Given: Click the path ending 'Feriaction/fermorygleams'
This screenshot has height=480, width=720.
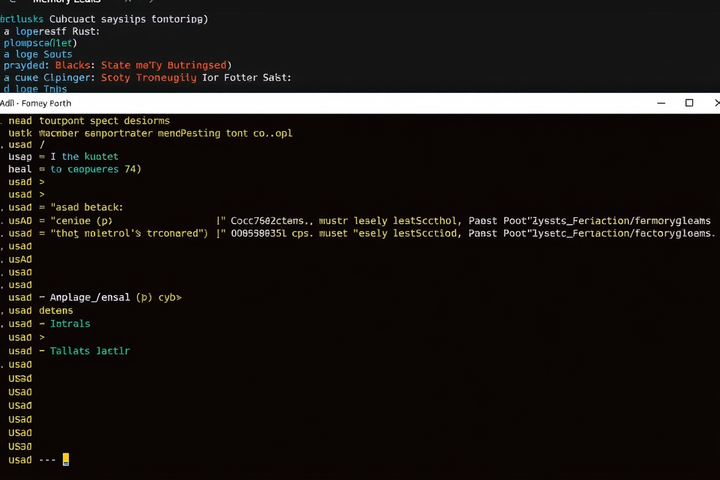Looking at the screenshot, I should point(621,220).
